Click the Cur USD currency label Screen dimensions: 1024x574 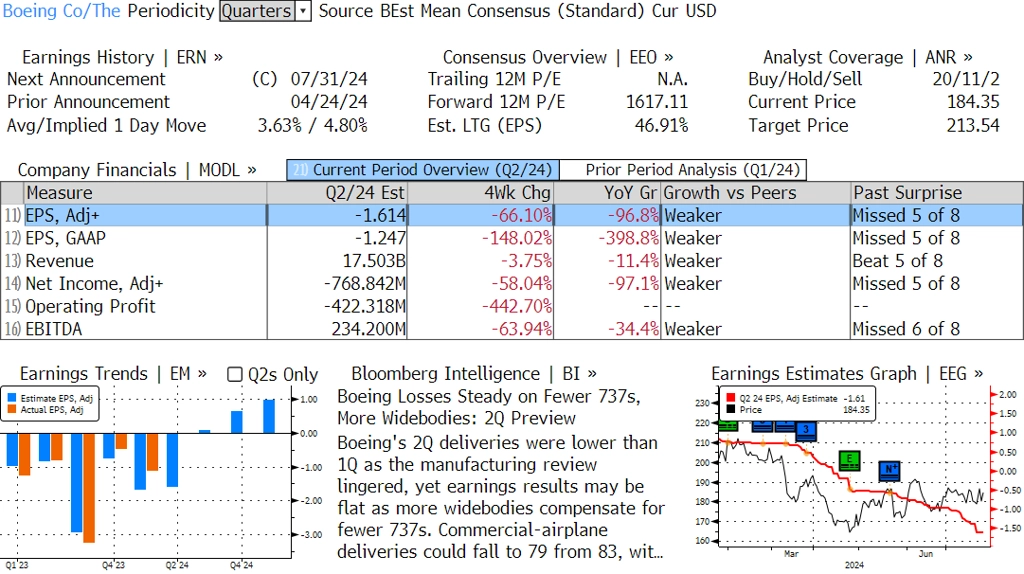click(684, 11)
